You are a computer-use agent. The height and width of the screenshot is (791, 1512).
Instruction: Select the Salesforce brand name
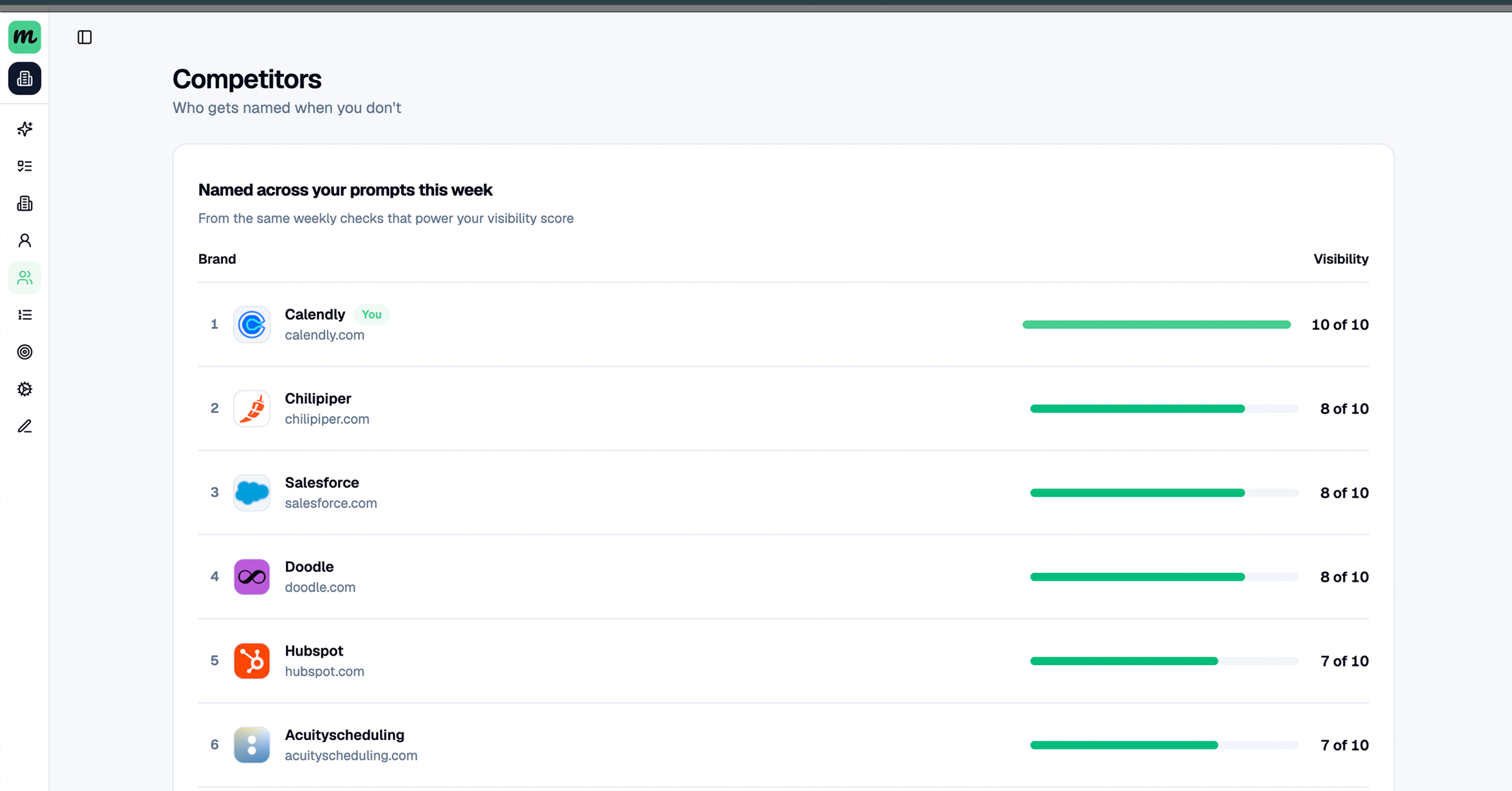click(x=322, y=482)
